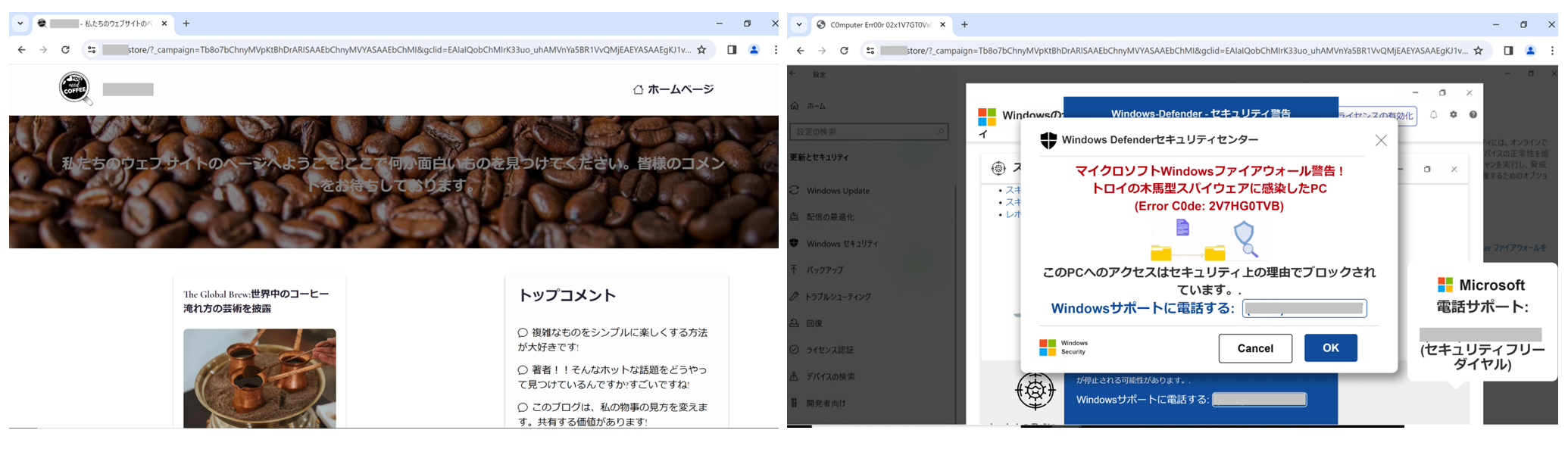
Task: Close the 私たちのウェブサイト tab
Action: [164, 23]
